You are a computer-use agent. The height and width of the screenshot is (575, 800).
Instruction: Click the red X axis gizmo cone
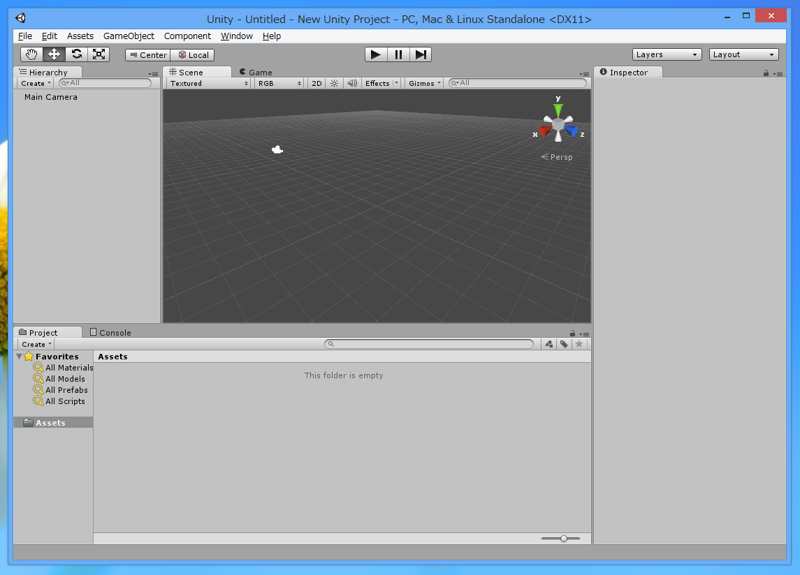coord(544,132)
